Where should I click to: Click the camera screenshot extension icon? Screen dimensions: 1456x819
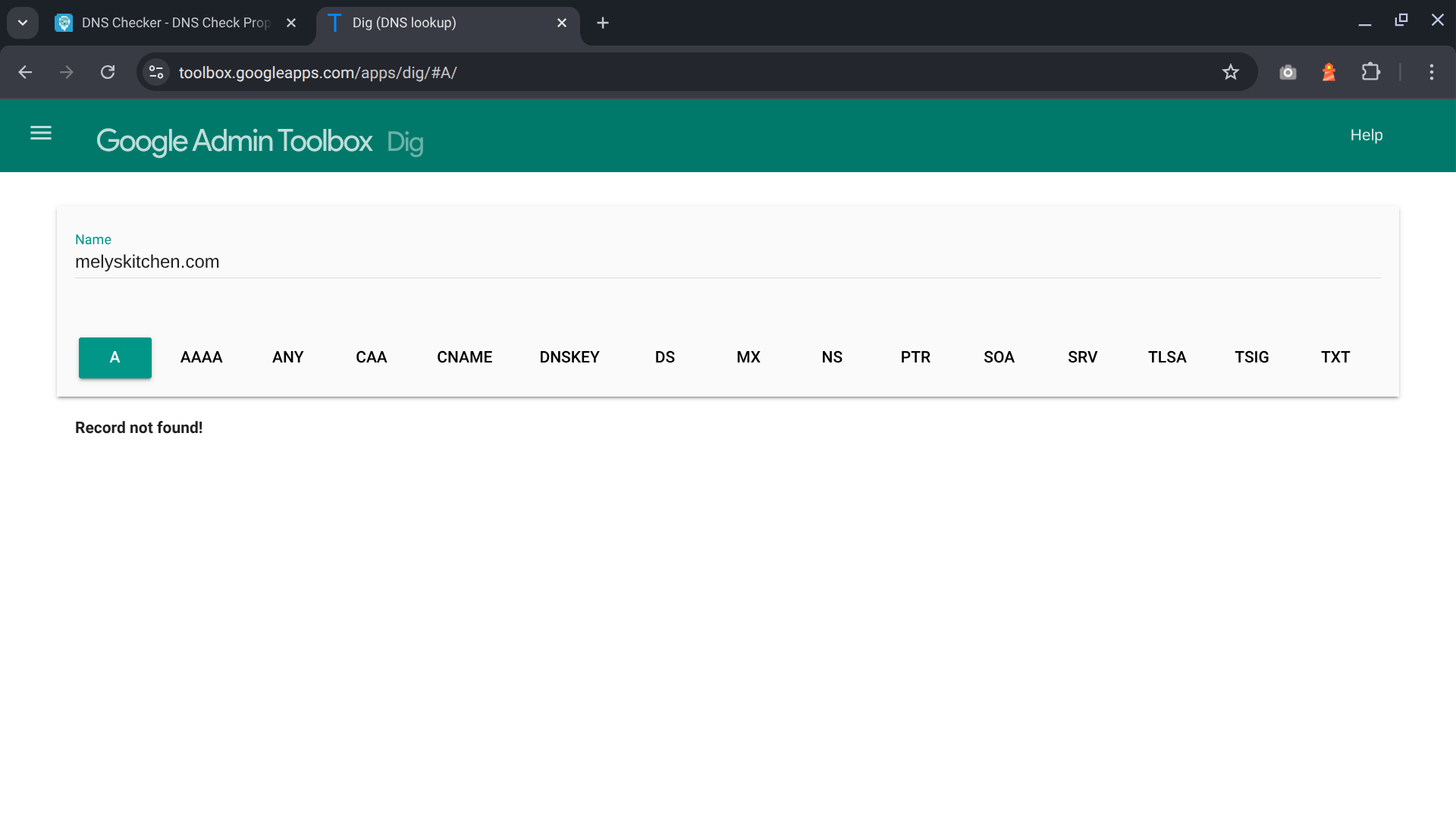click(1288, 72)
